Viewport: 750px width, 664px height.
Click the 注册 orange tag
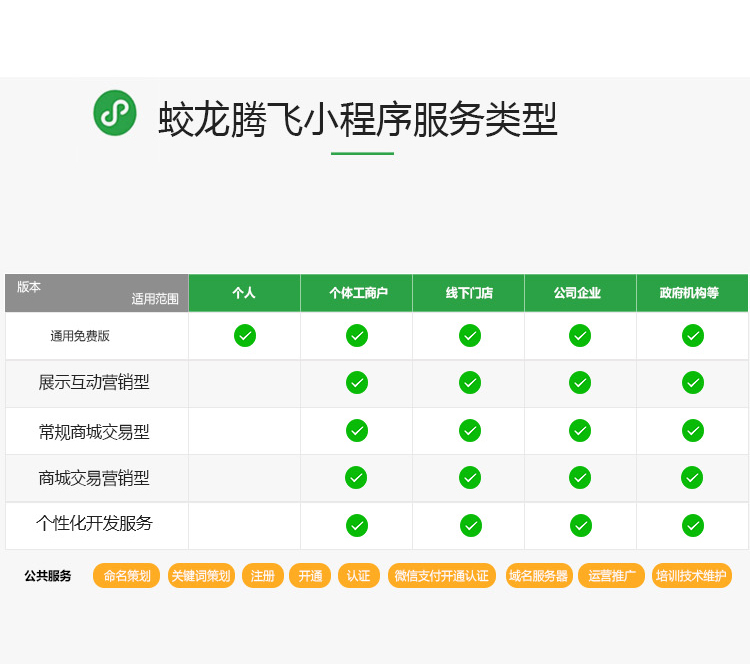[263, 576]
